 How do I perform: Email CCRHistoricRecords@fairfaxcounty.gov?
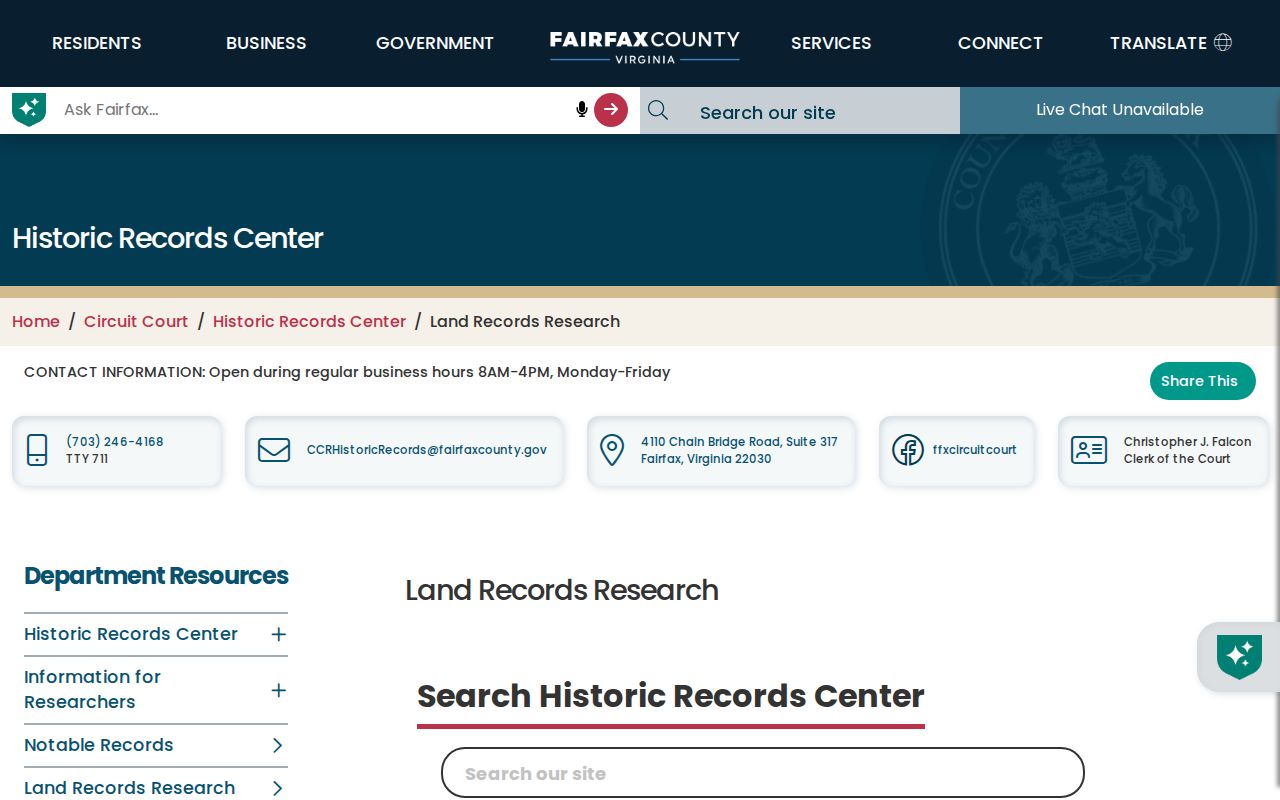point(427,450)
